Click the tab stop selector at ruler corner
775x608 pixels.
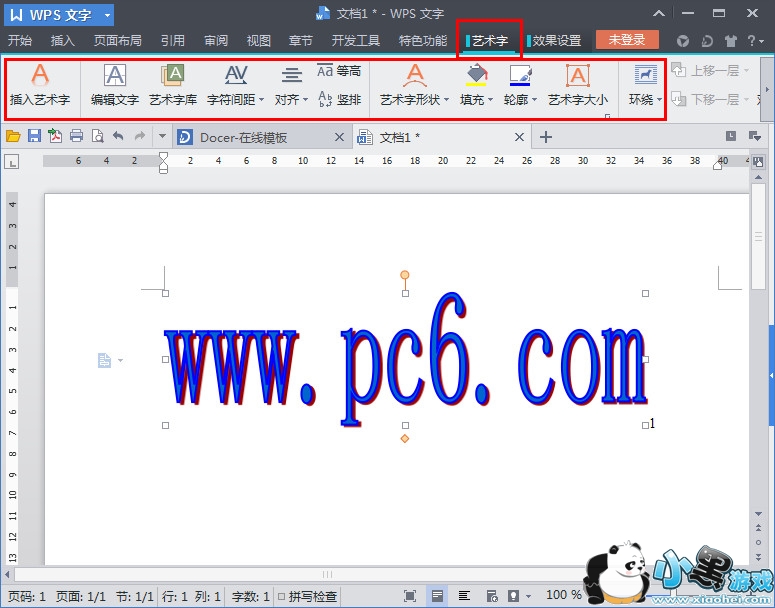11,161
